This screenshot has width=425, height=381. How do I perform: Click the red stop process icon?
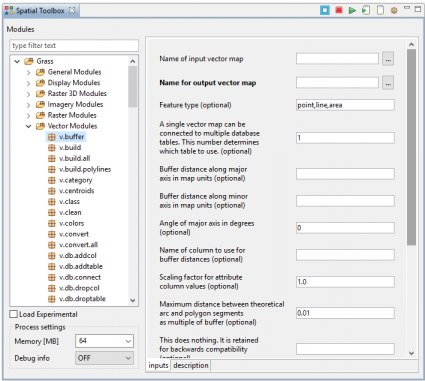339,10
